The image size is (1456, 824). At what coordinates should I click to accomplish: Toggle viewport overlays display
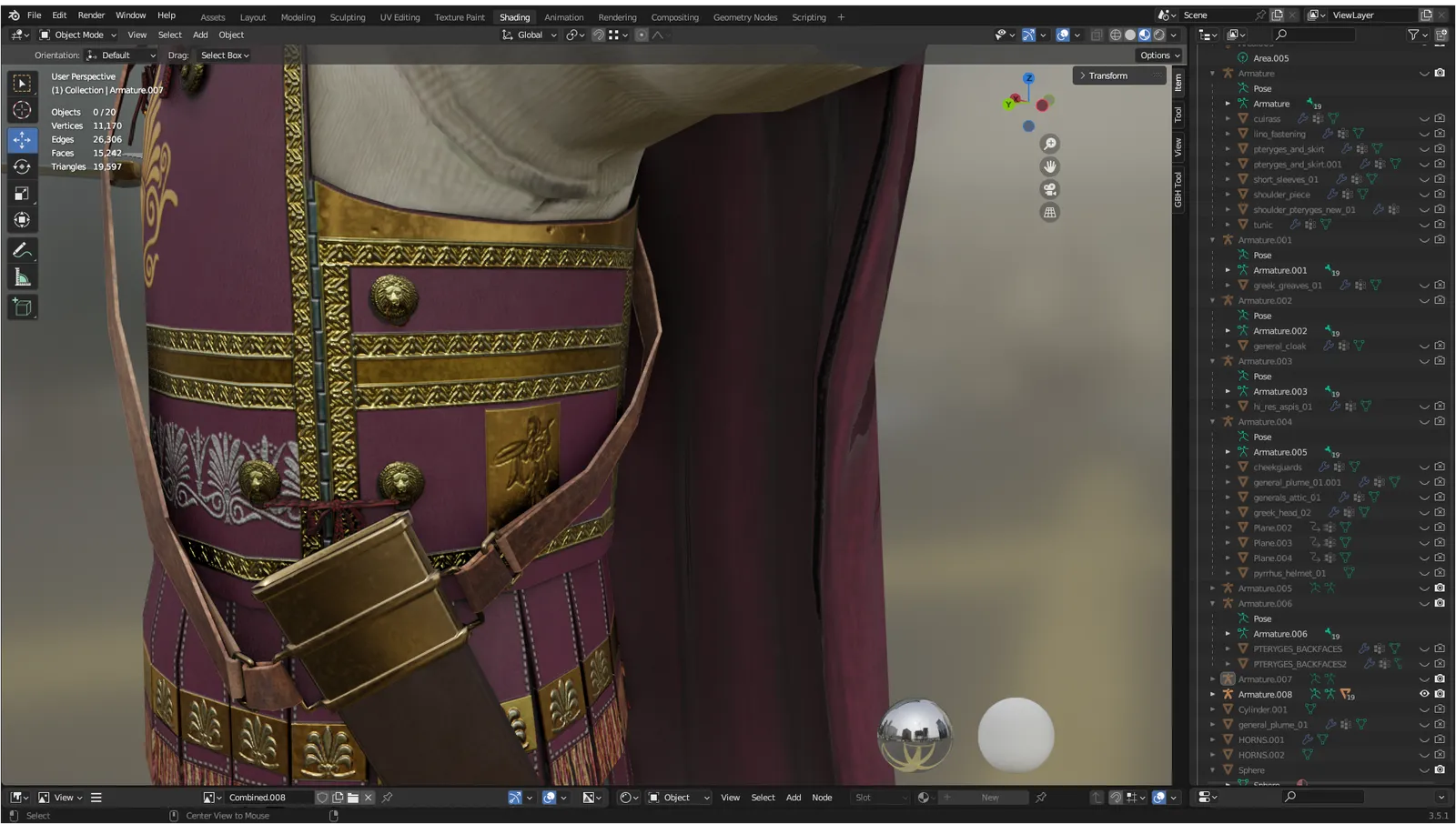coord(1063,35)
